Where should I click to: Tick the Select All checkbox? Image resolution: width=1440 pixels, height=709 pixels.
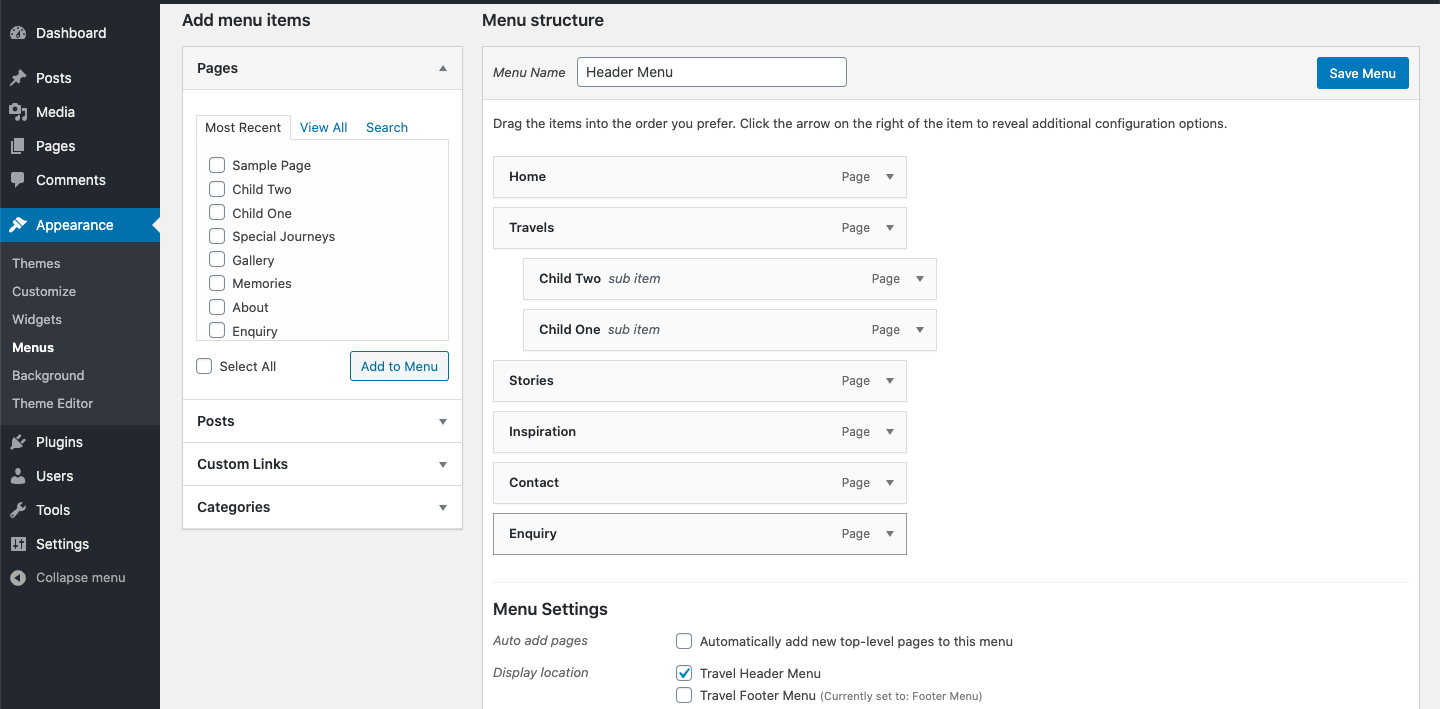click(x=204, y=366)
